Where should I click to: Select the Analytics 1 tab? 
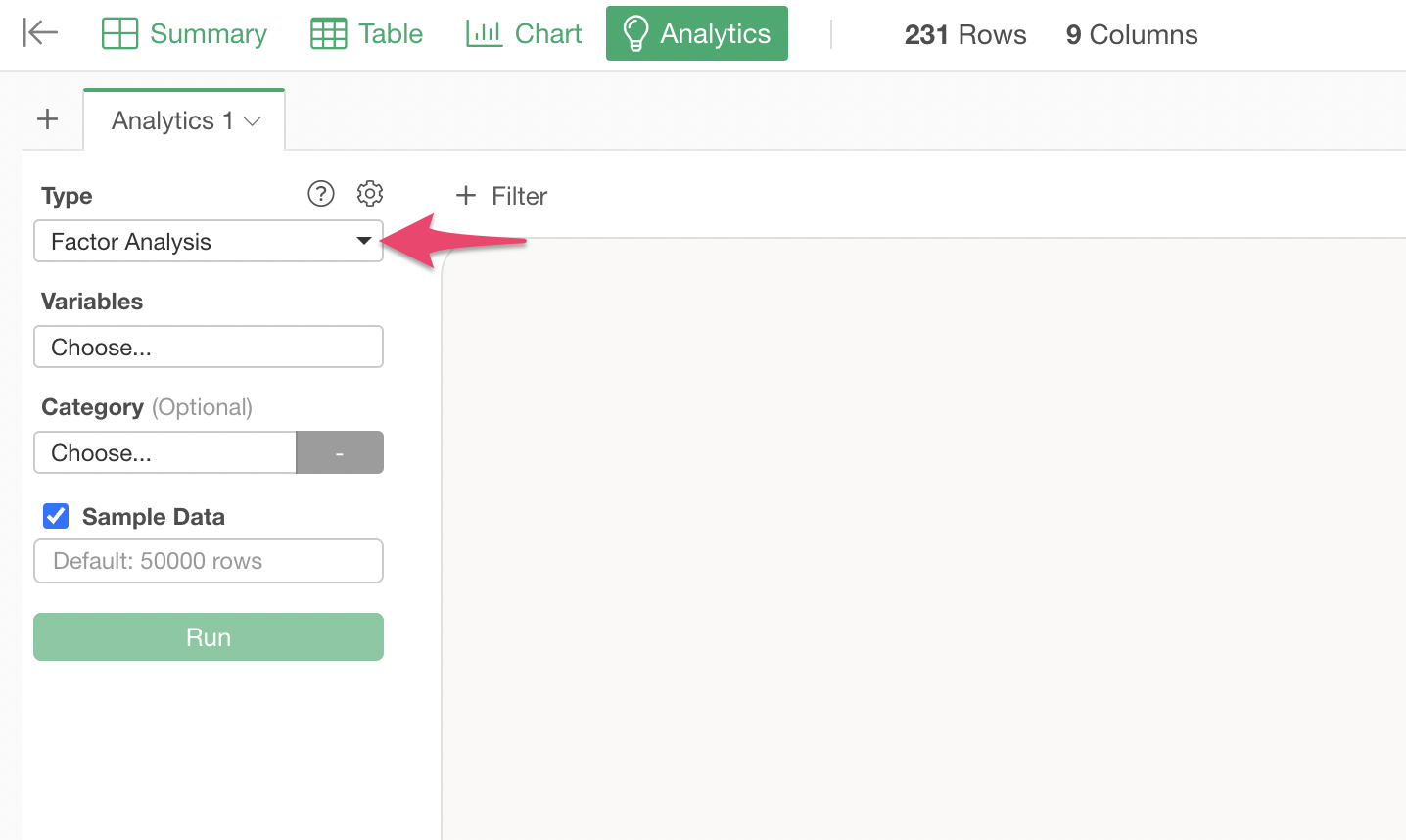184,120
